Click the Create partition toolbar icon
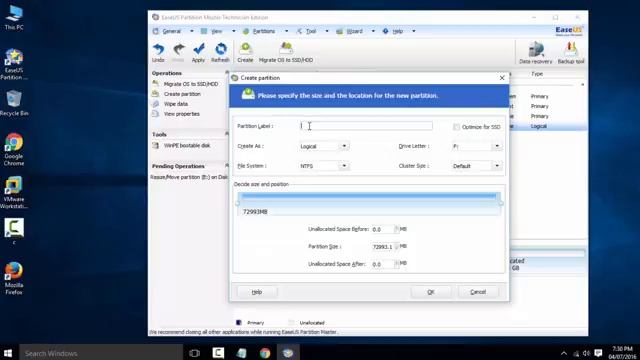Viewport: 640px width, 360px height. 245,53
